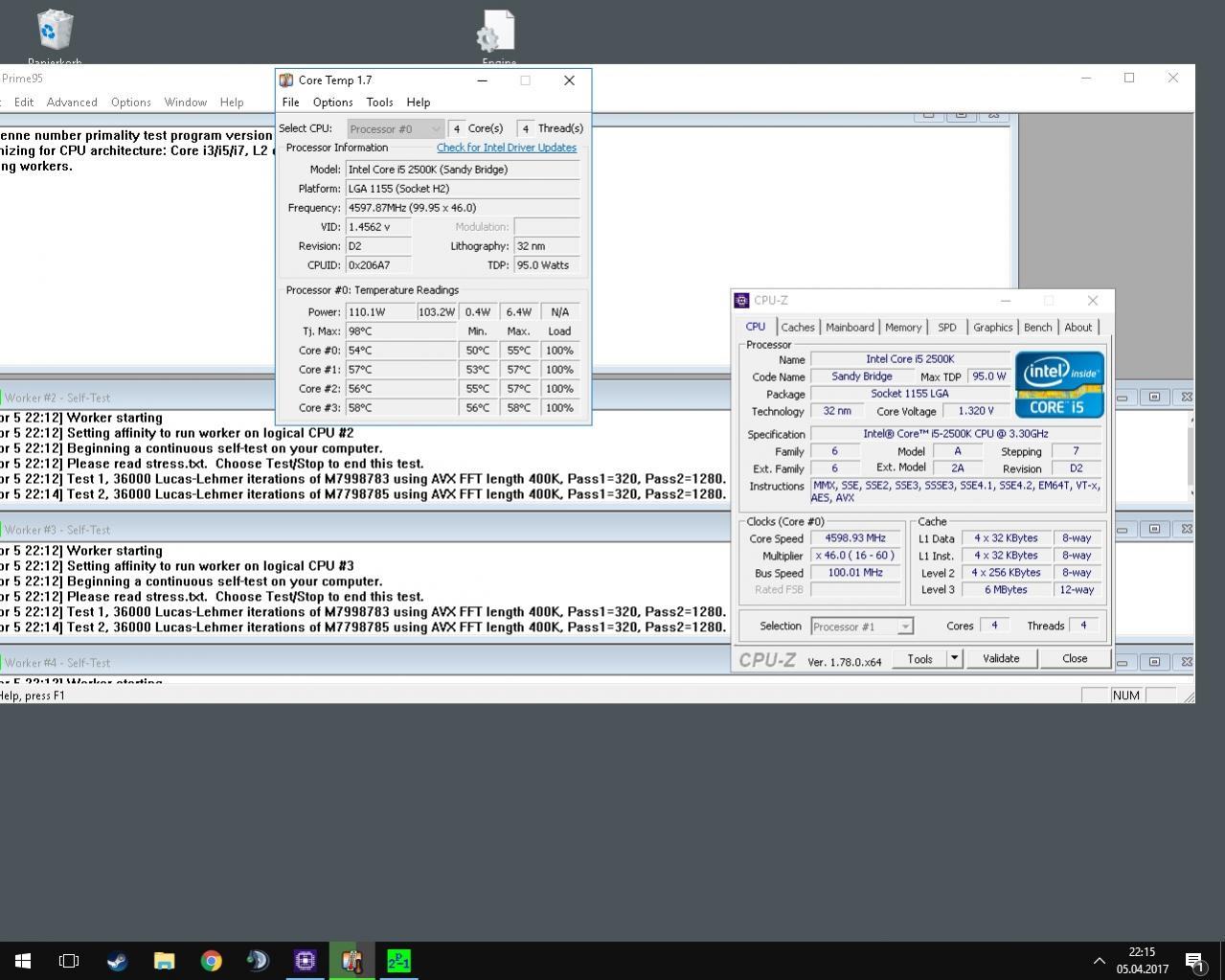This screenshot has width=1225, height=980.
Task: Show hidden system tray icons
Action: (1099, 961)
